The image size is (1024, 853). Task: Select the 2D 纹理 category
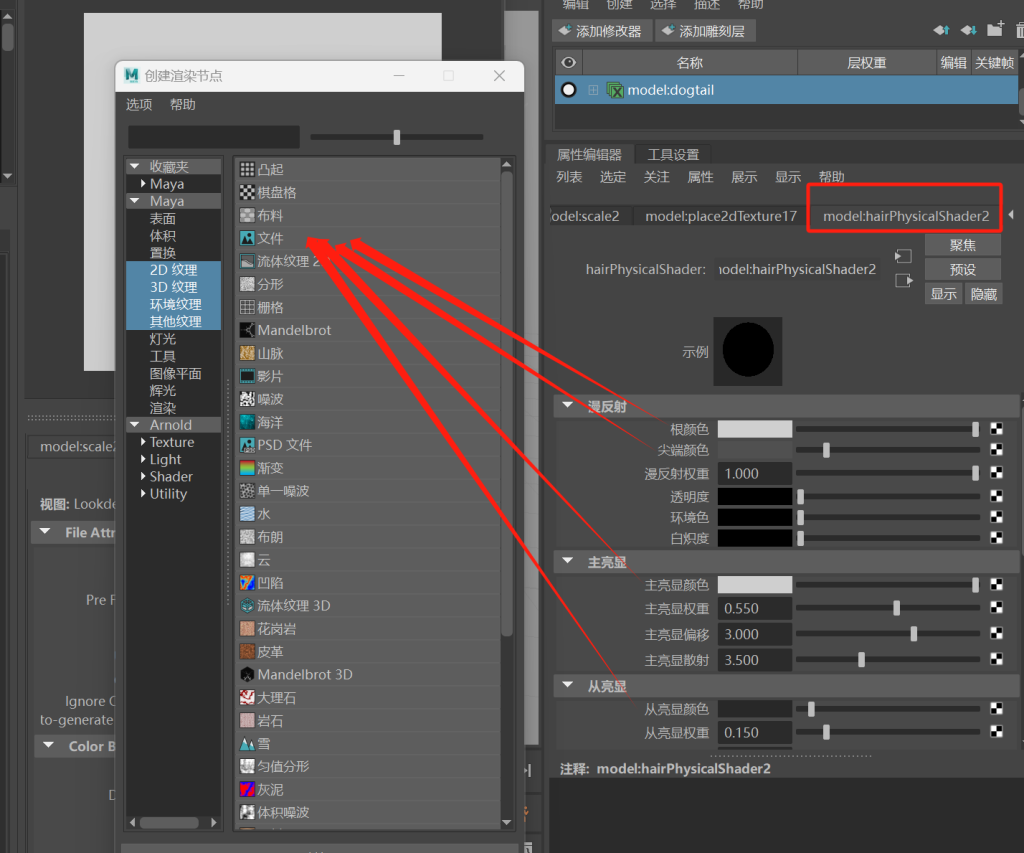174,270
